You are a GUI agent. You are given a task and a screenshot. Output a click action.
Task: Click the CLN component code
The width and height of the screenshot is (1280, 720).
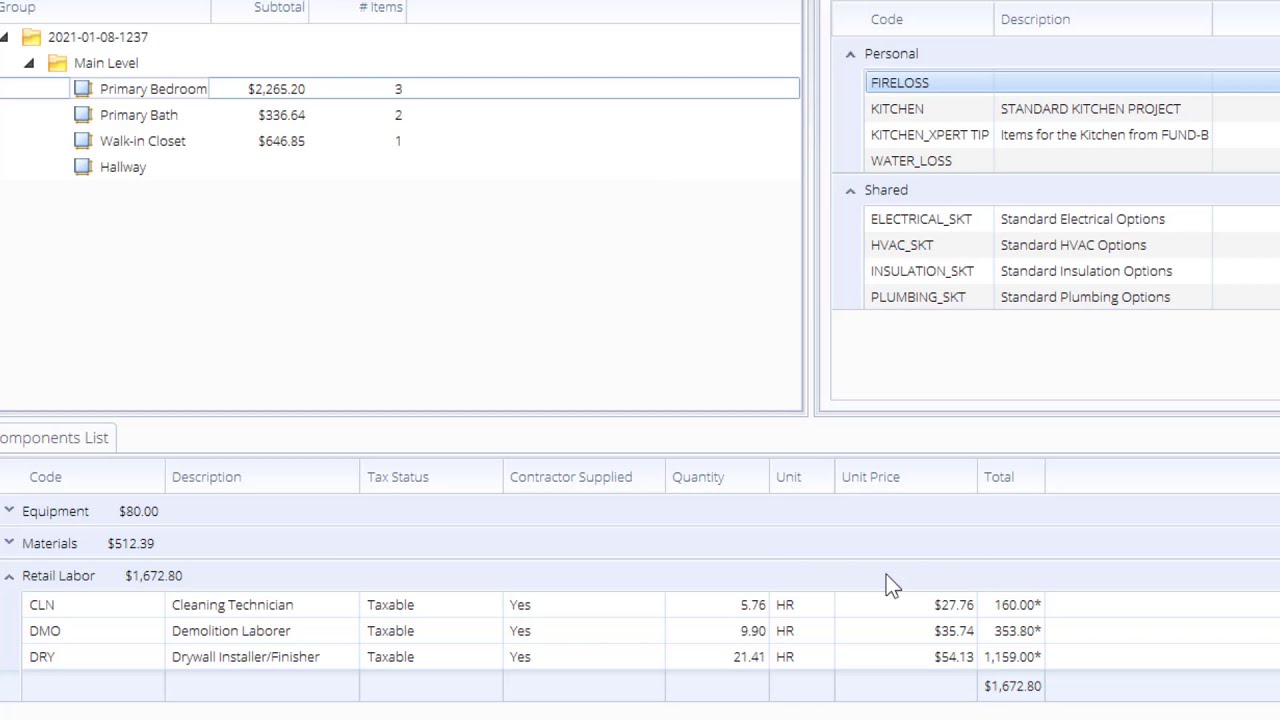point(42,605)
